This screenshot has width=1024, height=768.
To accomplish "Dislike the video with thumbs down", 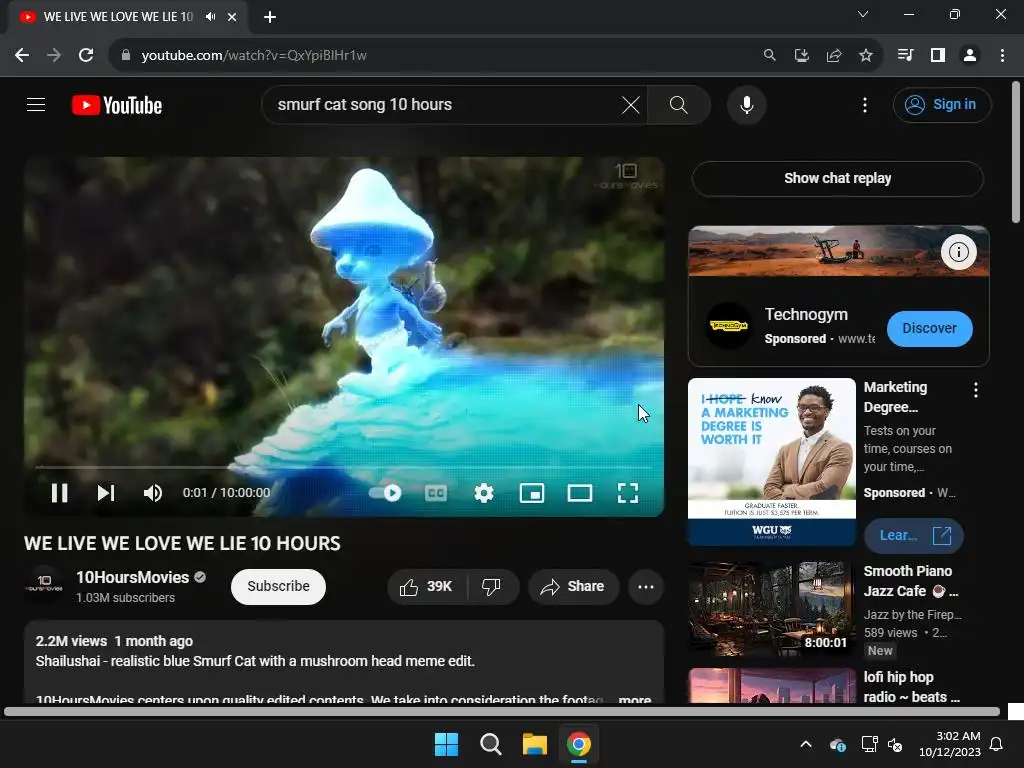I will click(492, 586).
